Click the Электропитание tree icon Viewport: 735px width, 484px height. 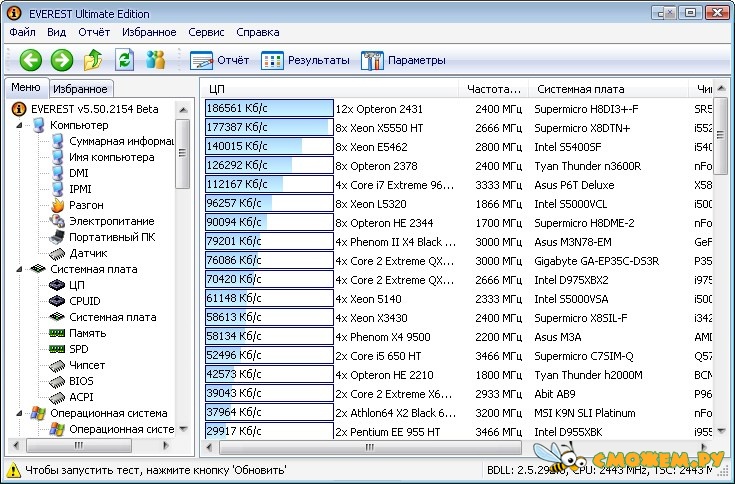[58, 221]
